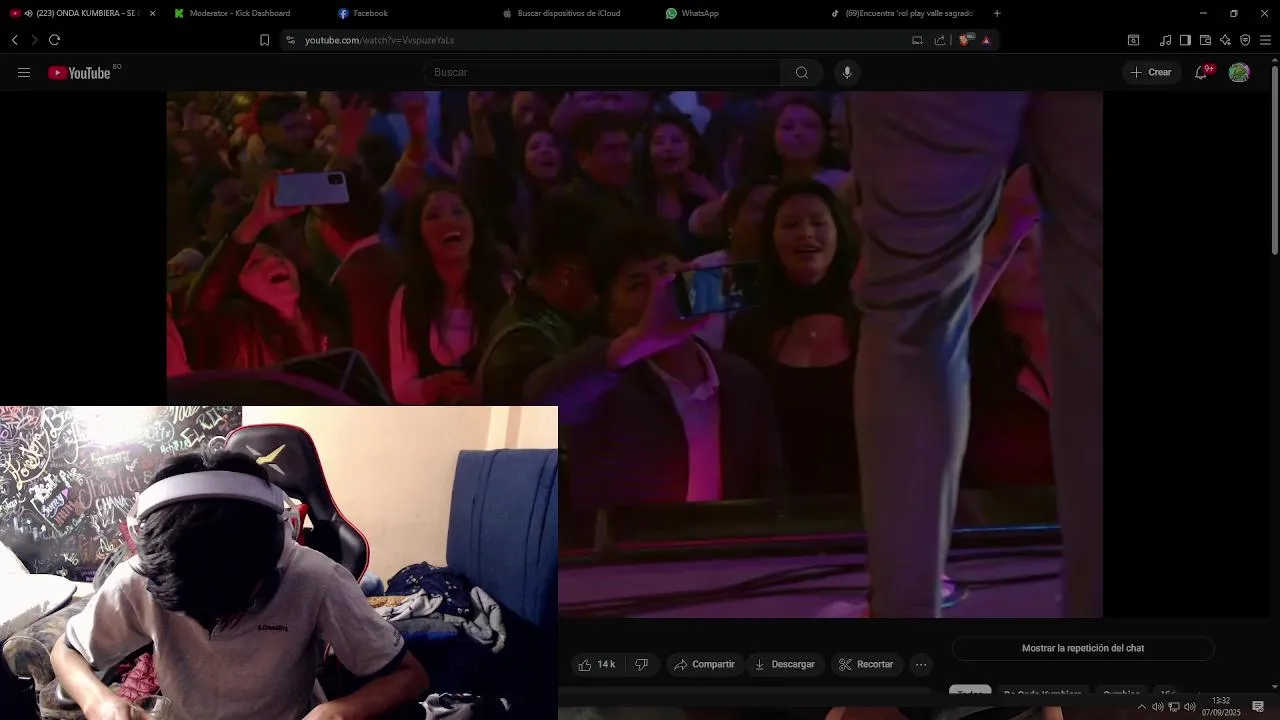Click Descargar to download the video
Screen dimensions: 1280x720
tap(784, 665)
